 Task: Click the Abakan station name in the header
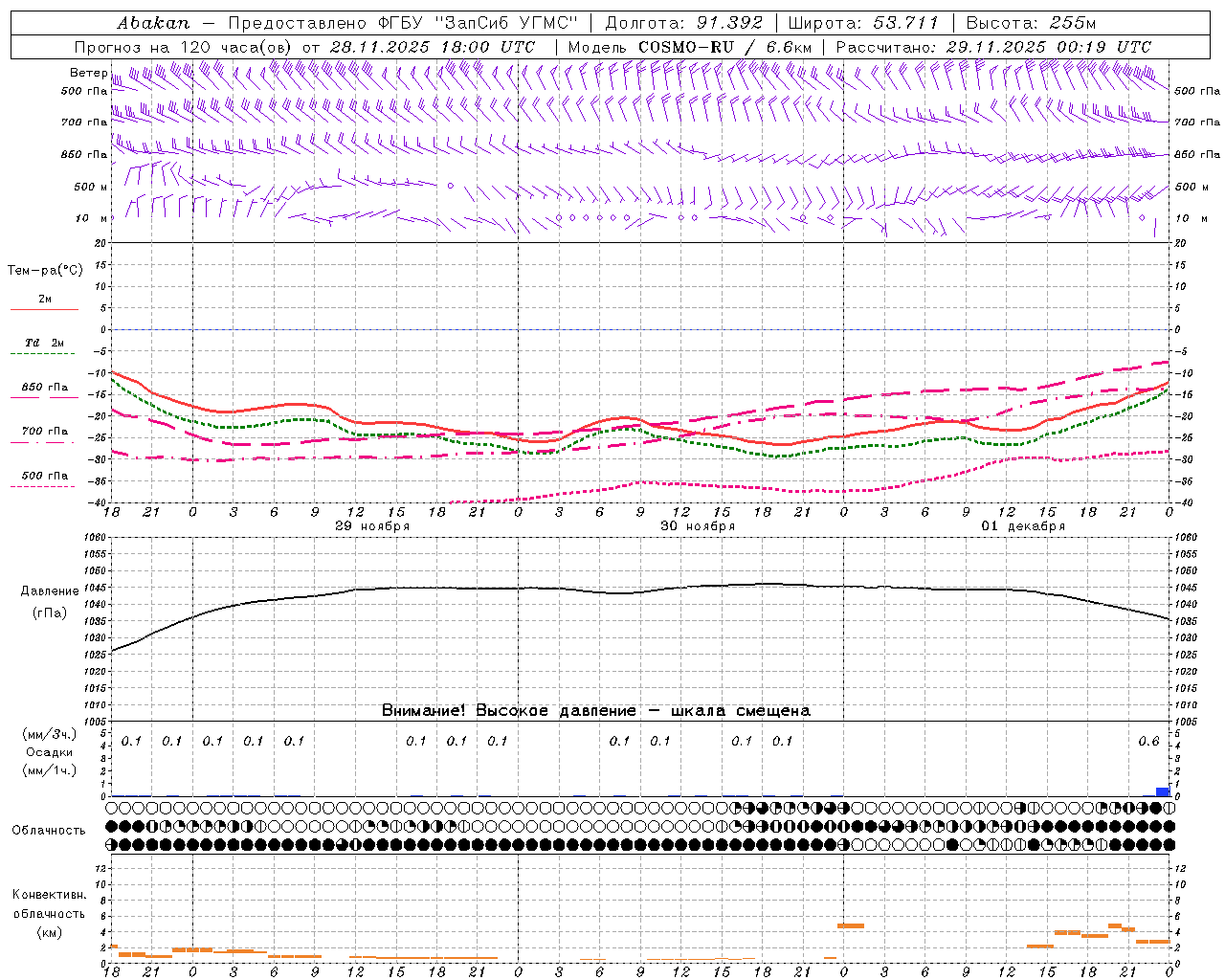[x=153, y=23]
